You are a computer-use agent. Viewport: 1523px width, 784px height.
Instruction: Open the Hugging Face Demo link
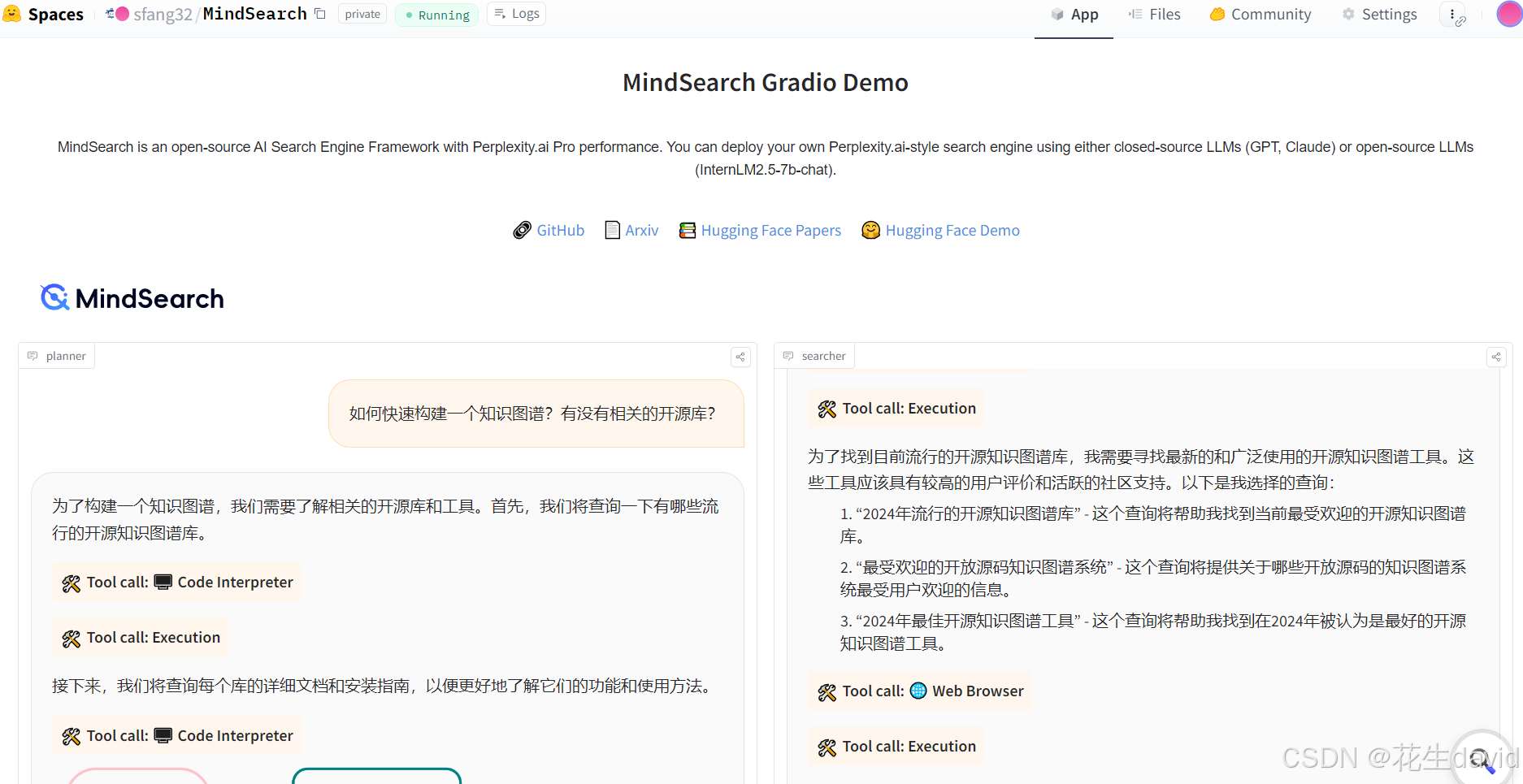pyautogui.click(x=952, y=231)
